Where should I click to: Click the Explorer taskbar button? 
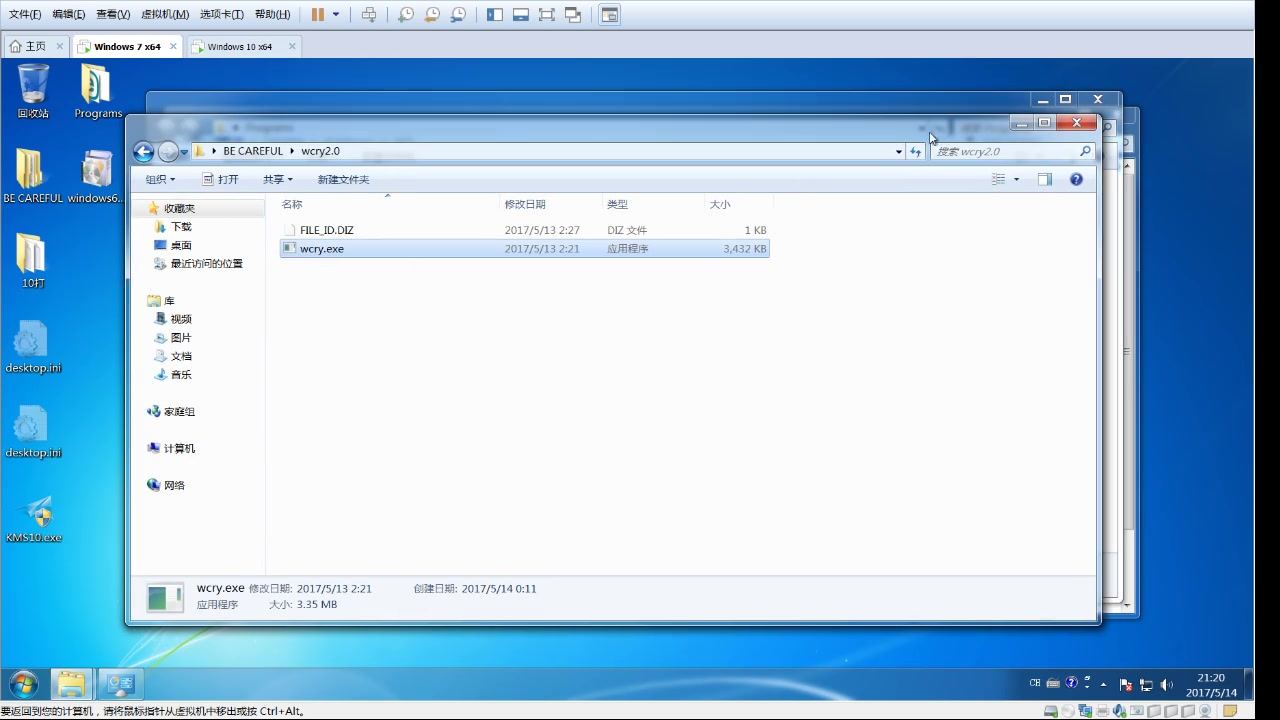(72, 685)
